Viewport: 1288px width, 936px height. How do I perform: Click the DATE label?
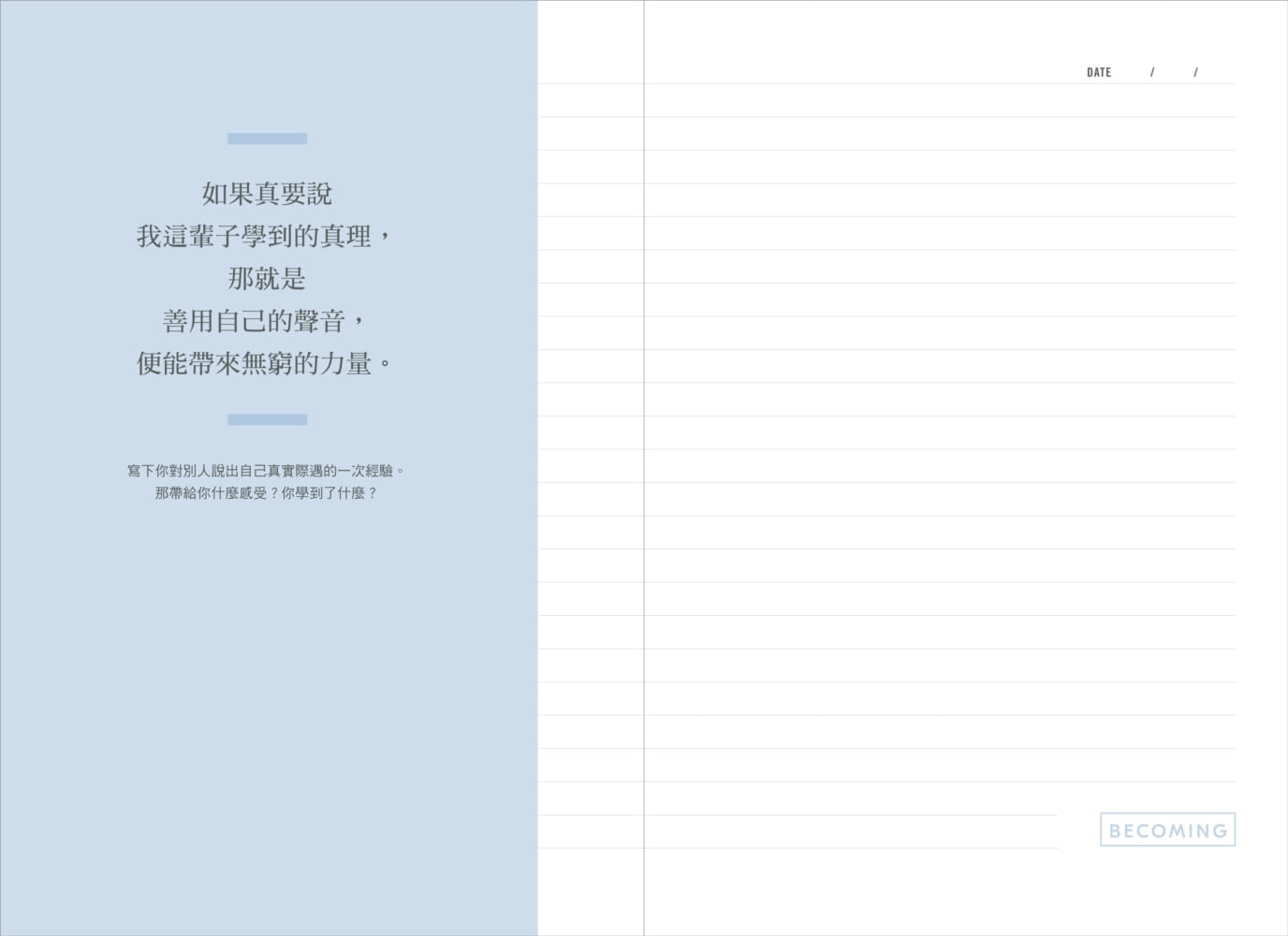1099,72
